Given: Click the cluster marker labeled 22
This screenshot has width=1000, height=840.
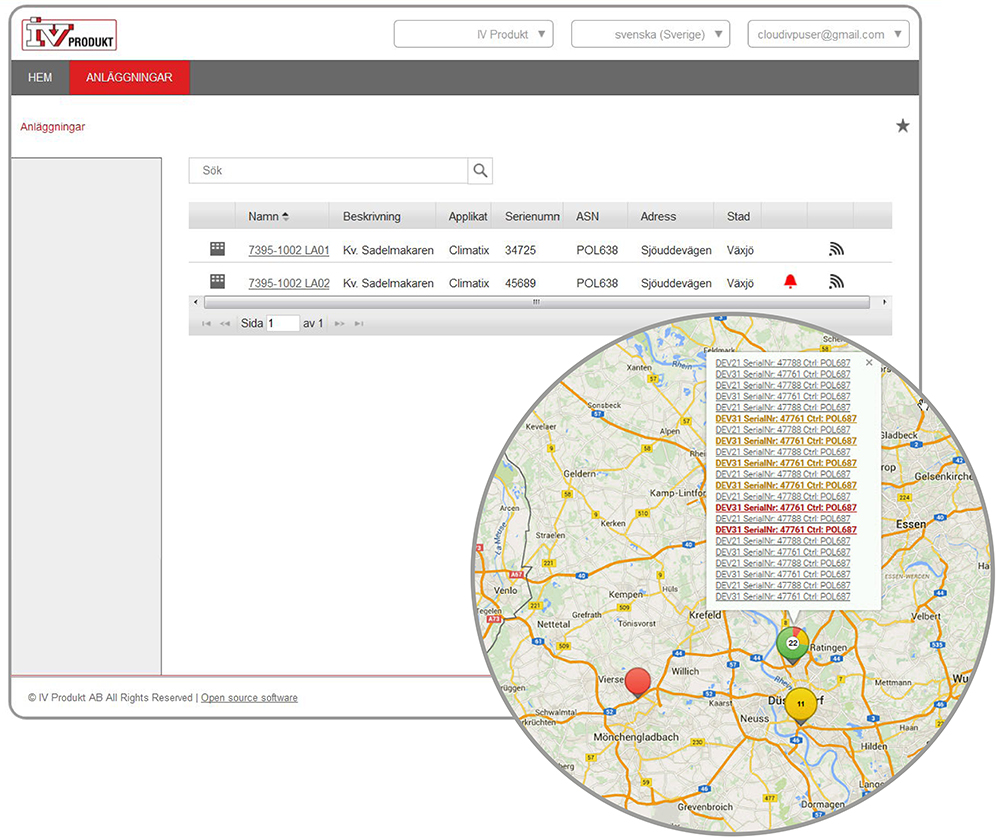Looking at the screenshot, I should coord(793,644).
